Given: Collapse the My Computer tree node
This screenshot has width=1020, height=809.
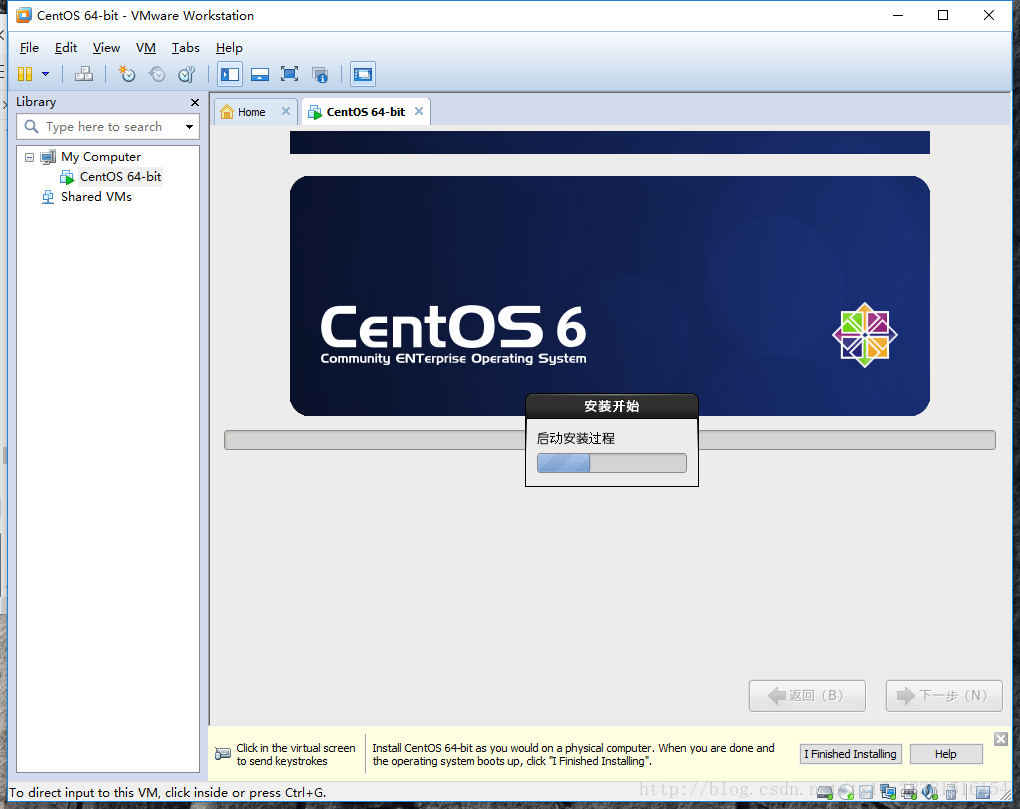Looking at the screenshot, I should (x=29, y=157).
